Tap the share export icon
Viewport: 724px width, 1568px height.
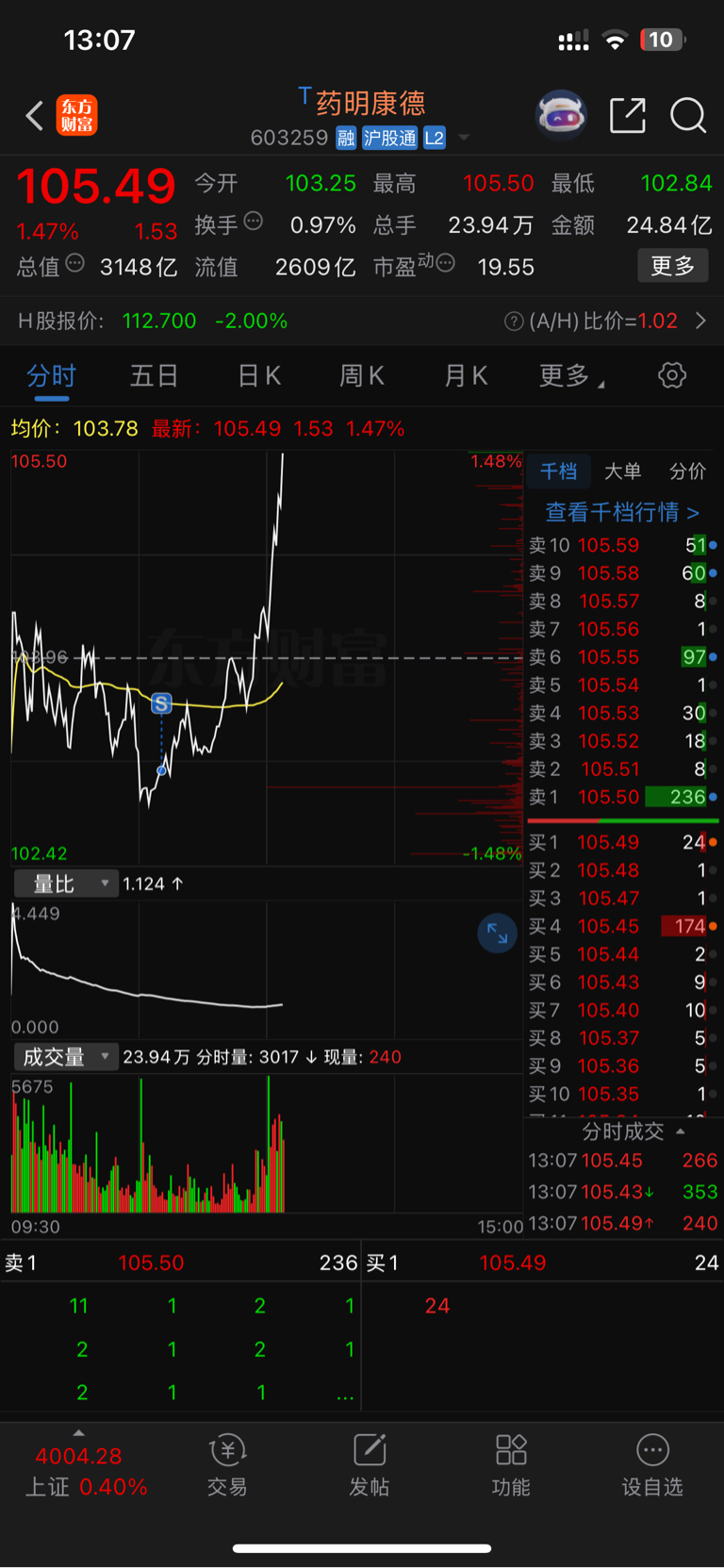[628, 116]
